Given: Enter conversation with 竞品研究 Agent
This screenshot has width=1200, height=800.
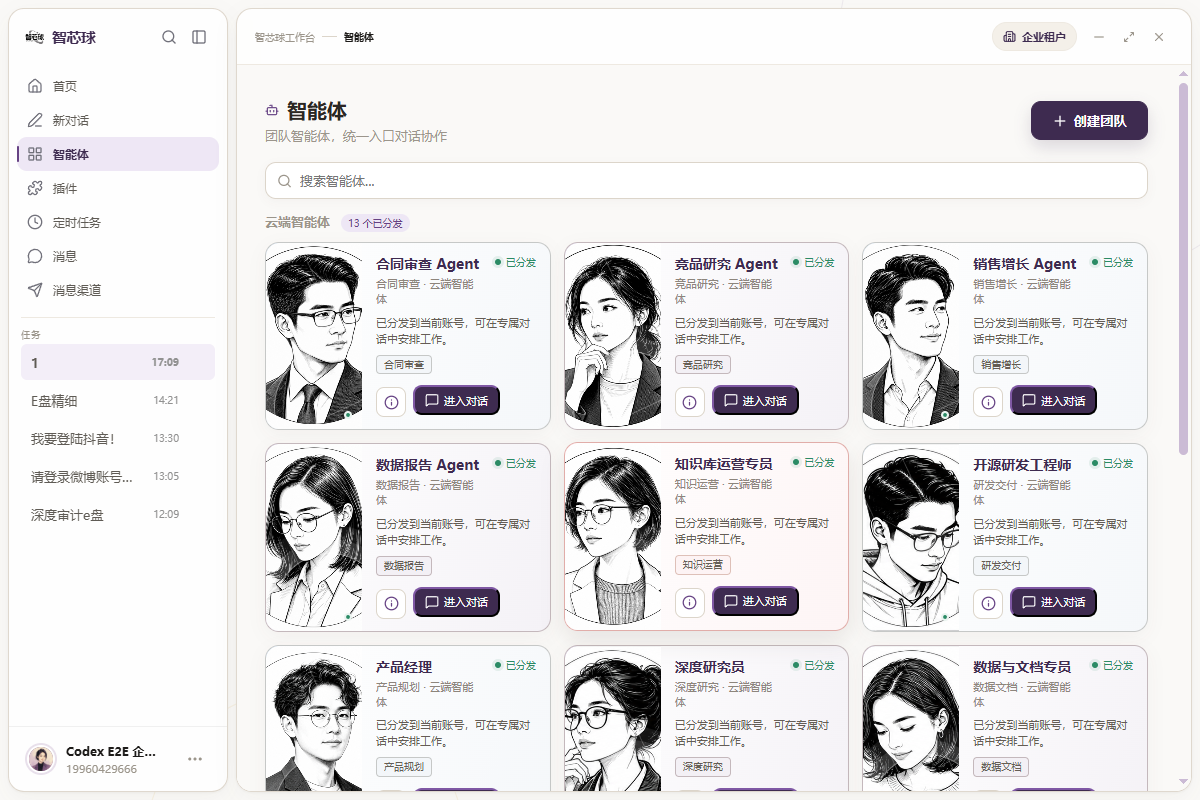Looking at the screenshot, I should (755, 400).
